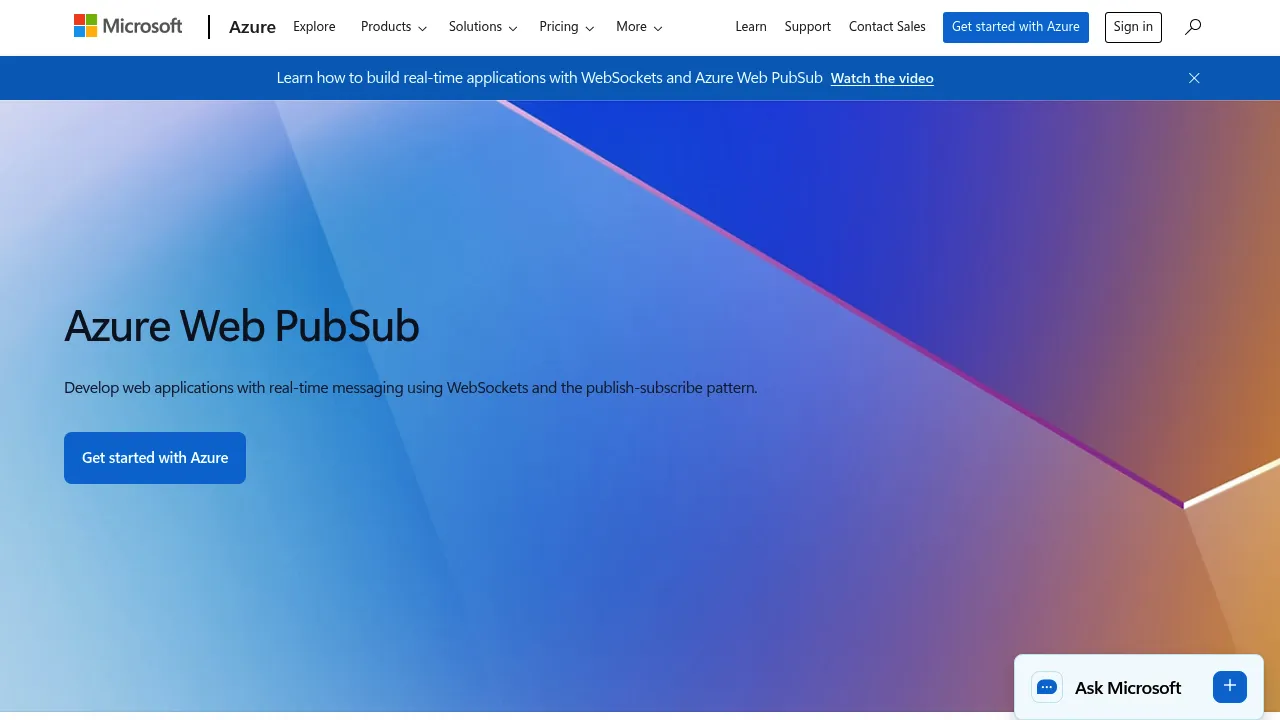Click the hero description about publish-subscribe pattern
Viewport: 1280px width, 720px height.
tap(411, 388)
